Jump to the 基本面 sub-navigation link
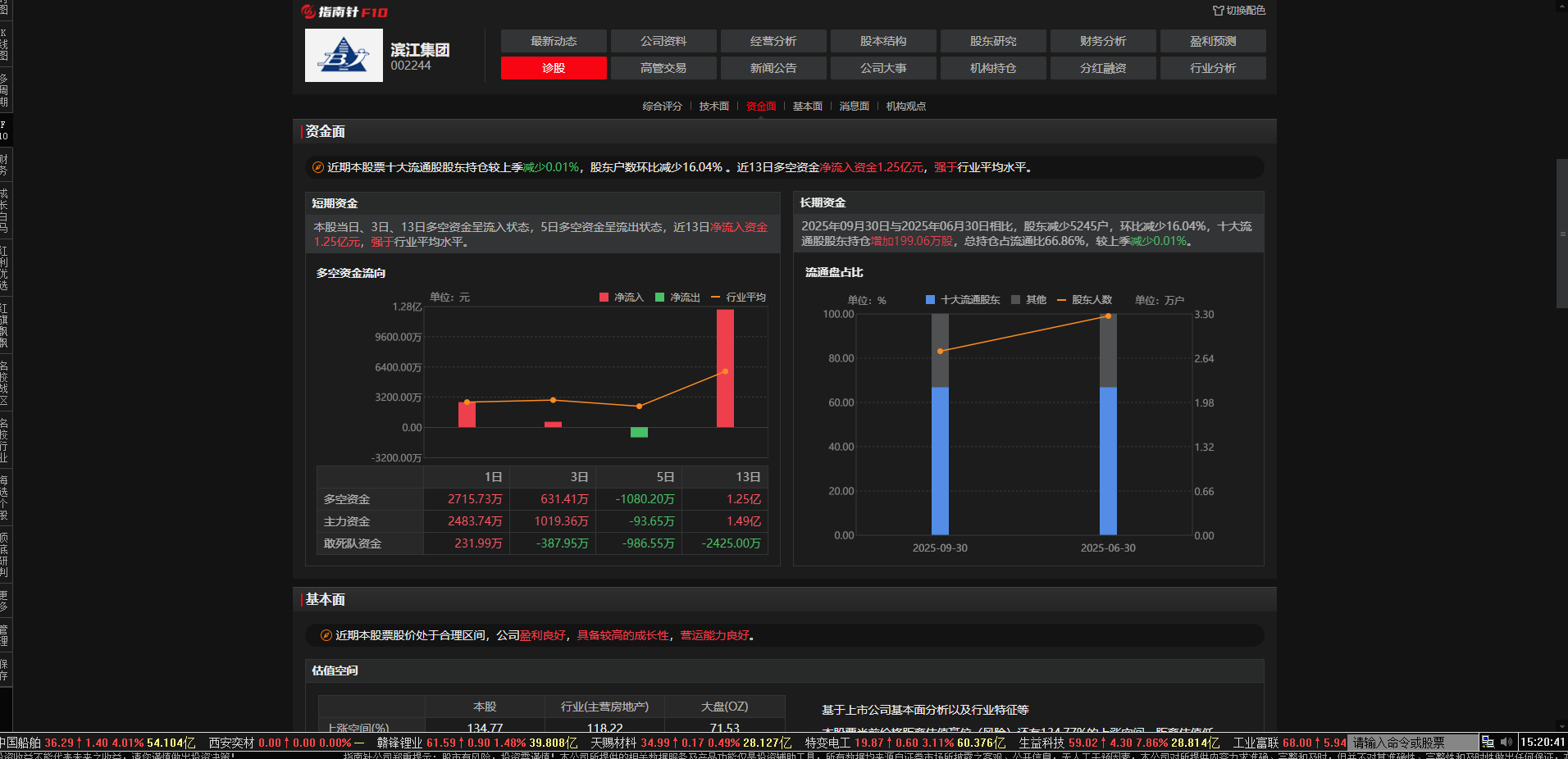Screen dimensions: 1568x759 tap(808, 107)
